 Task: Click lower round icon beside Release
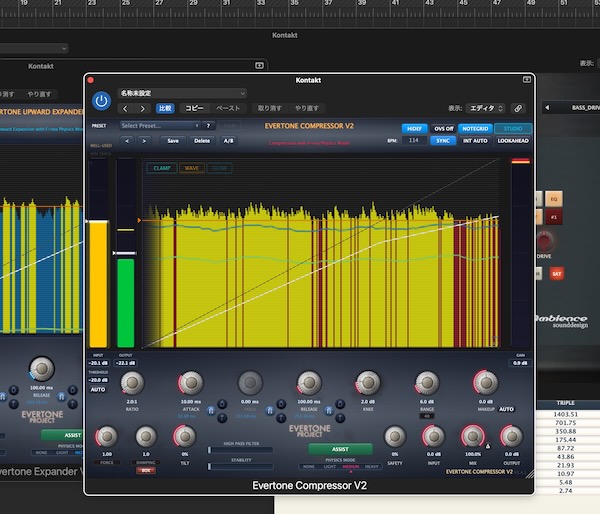coord(340,418)
